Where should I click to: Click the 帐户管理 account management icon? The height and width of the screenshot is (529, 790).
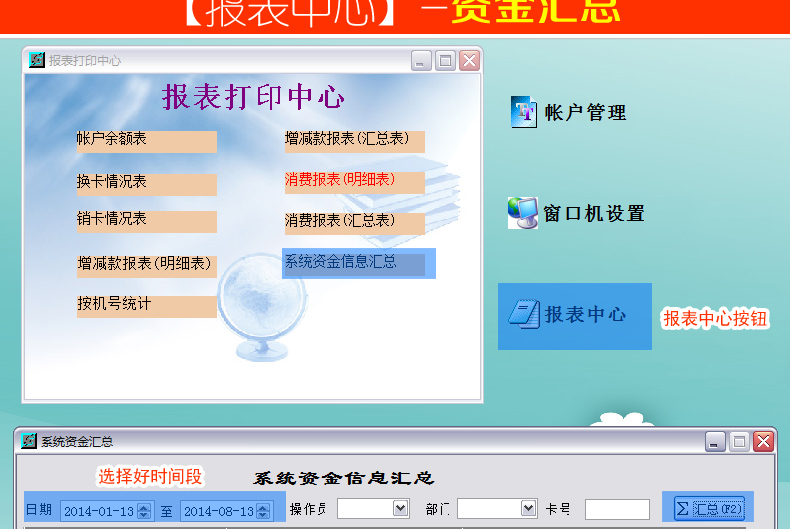pyautogui.click(x=524, y=112)
